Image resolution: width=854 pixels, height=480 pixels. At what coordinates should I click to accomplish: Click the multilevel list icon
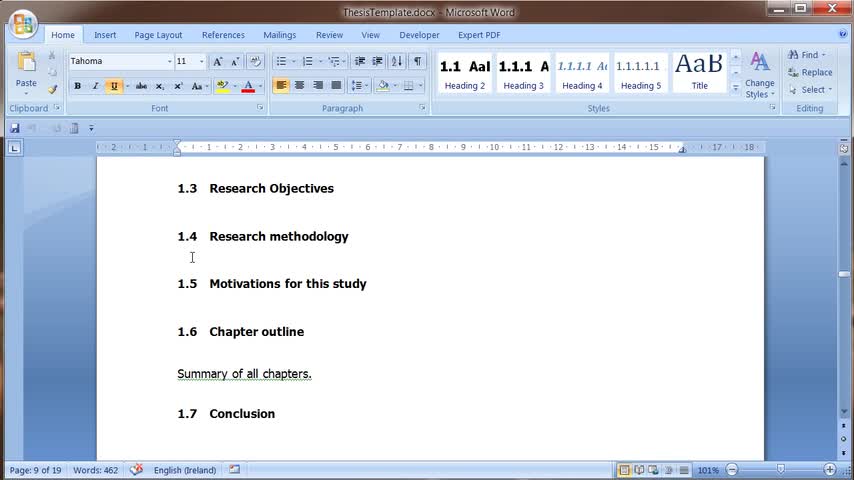pyautogui.click(x=334, y=62)
